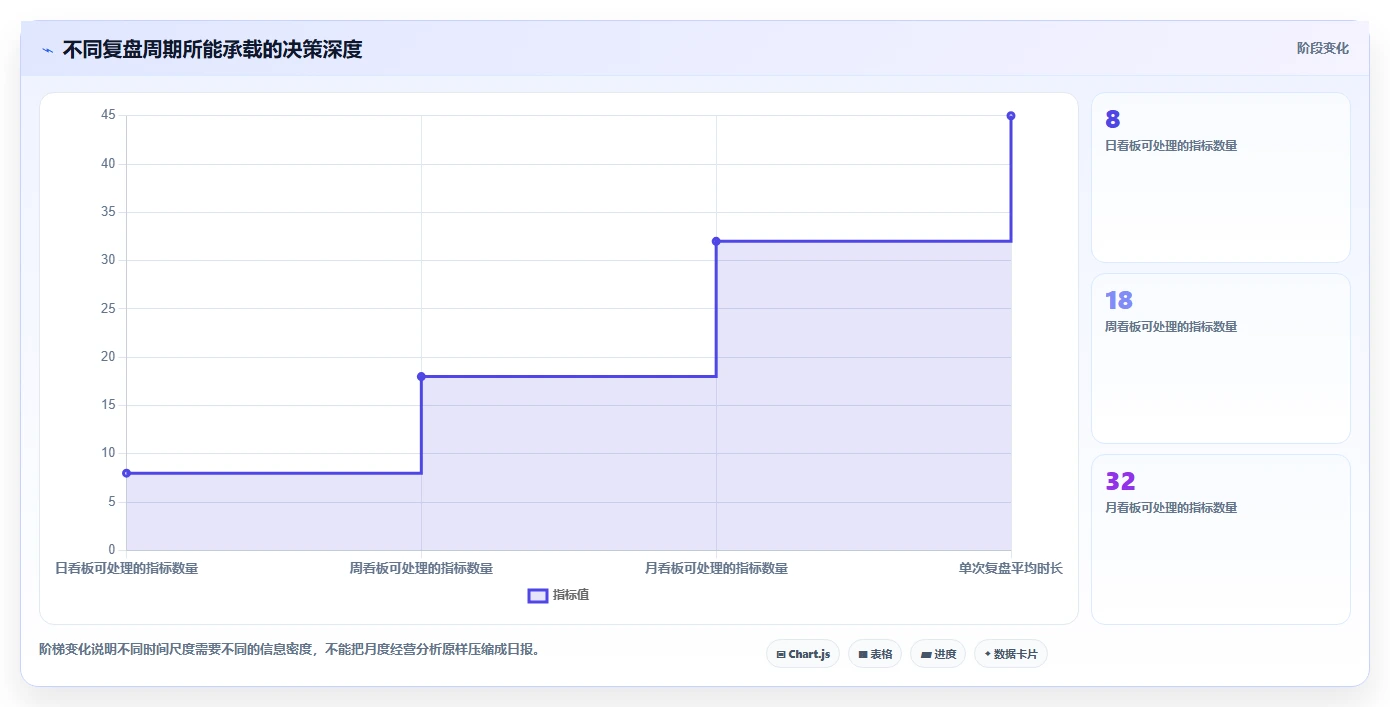The image size is (1390, 707).
Task: Click the y-axis value 45
Action: [108, 115]
